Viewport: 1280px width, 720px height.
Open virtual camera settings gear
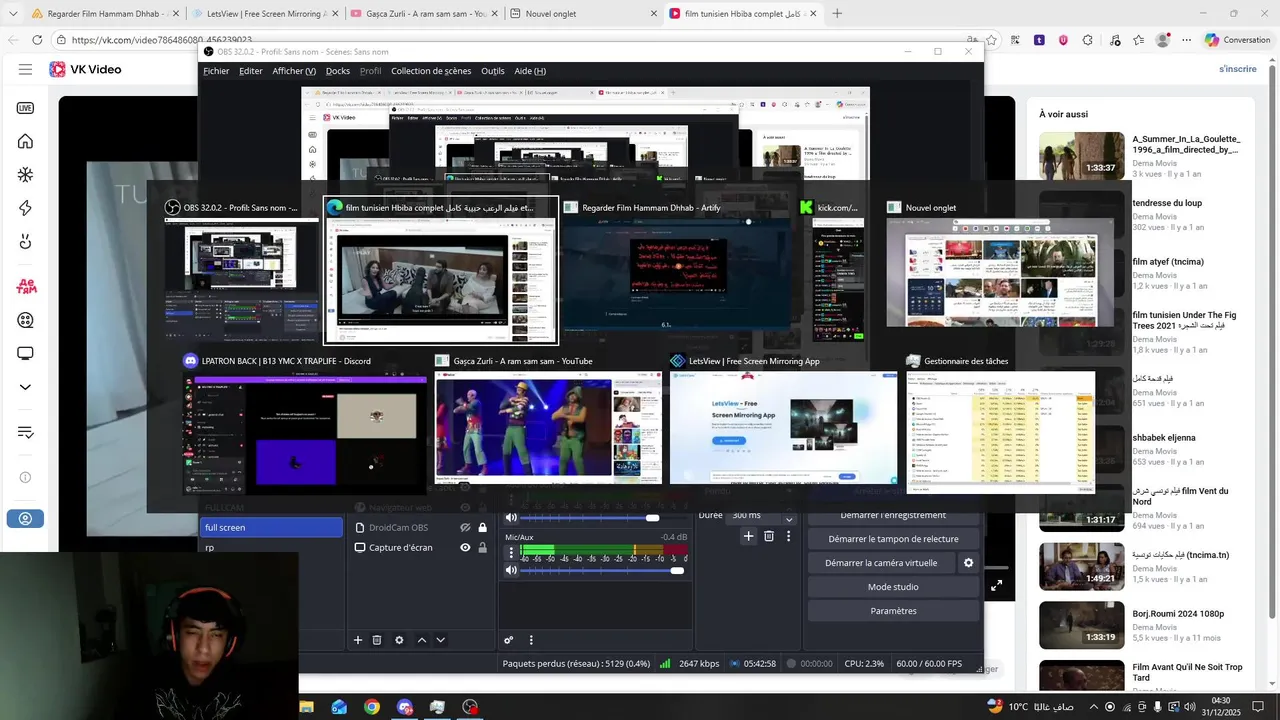click(968, 563)
